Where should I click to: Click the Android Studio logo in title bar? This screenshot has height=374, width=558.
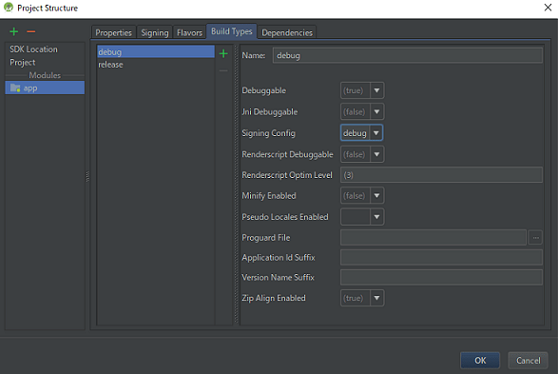point(8,7)
